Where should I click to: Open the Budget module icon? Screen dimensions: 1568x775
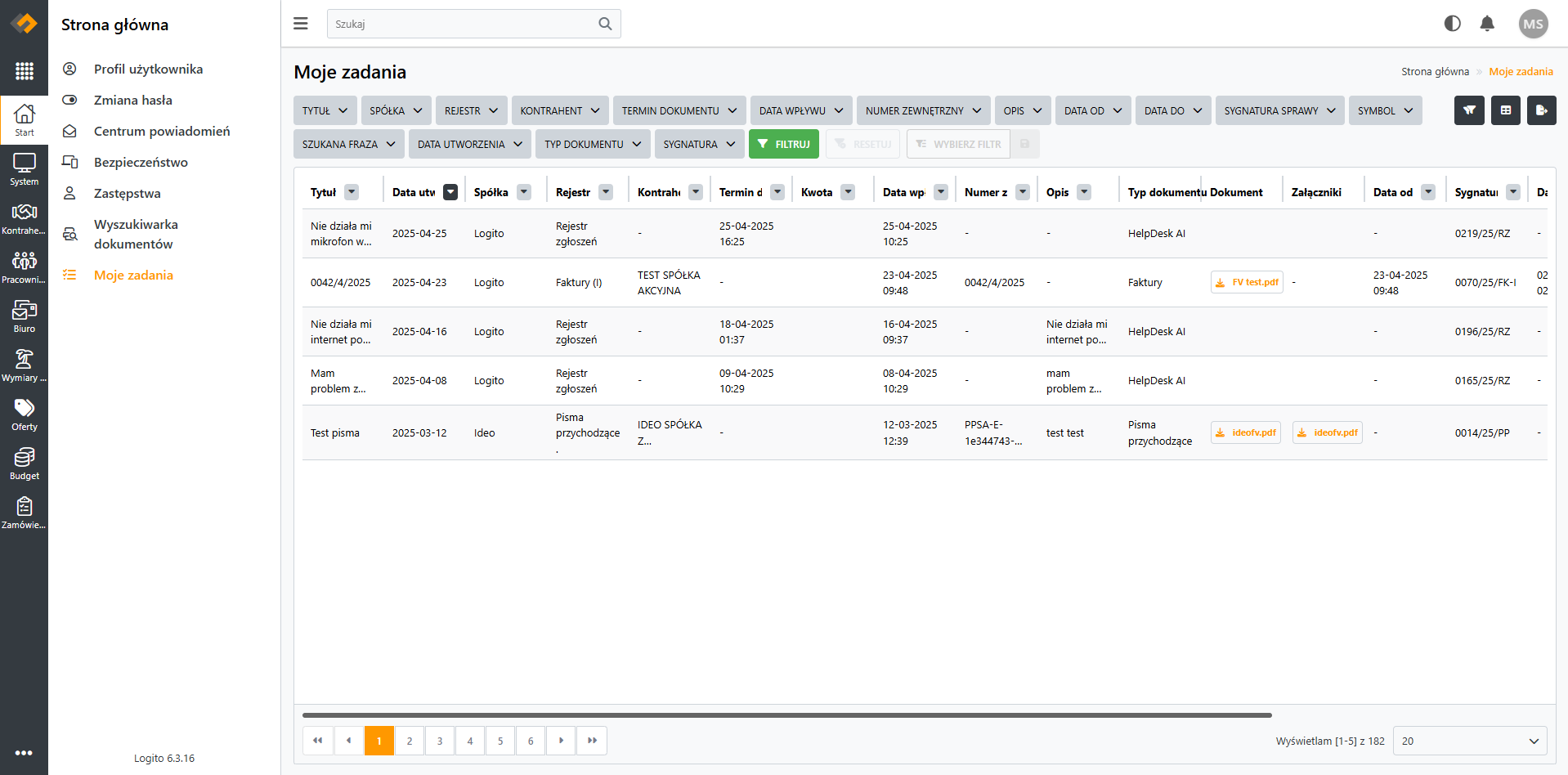25,464
